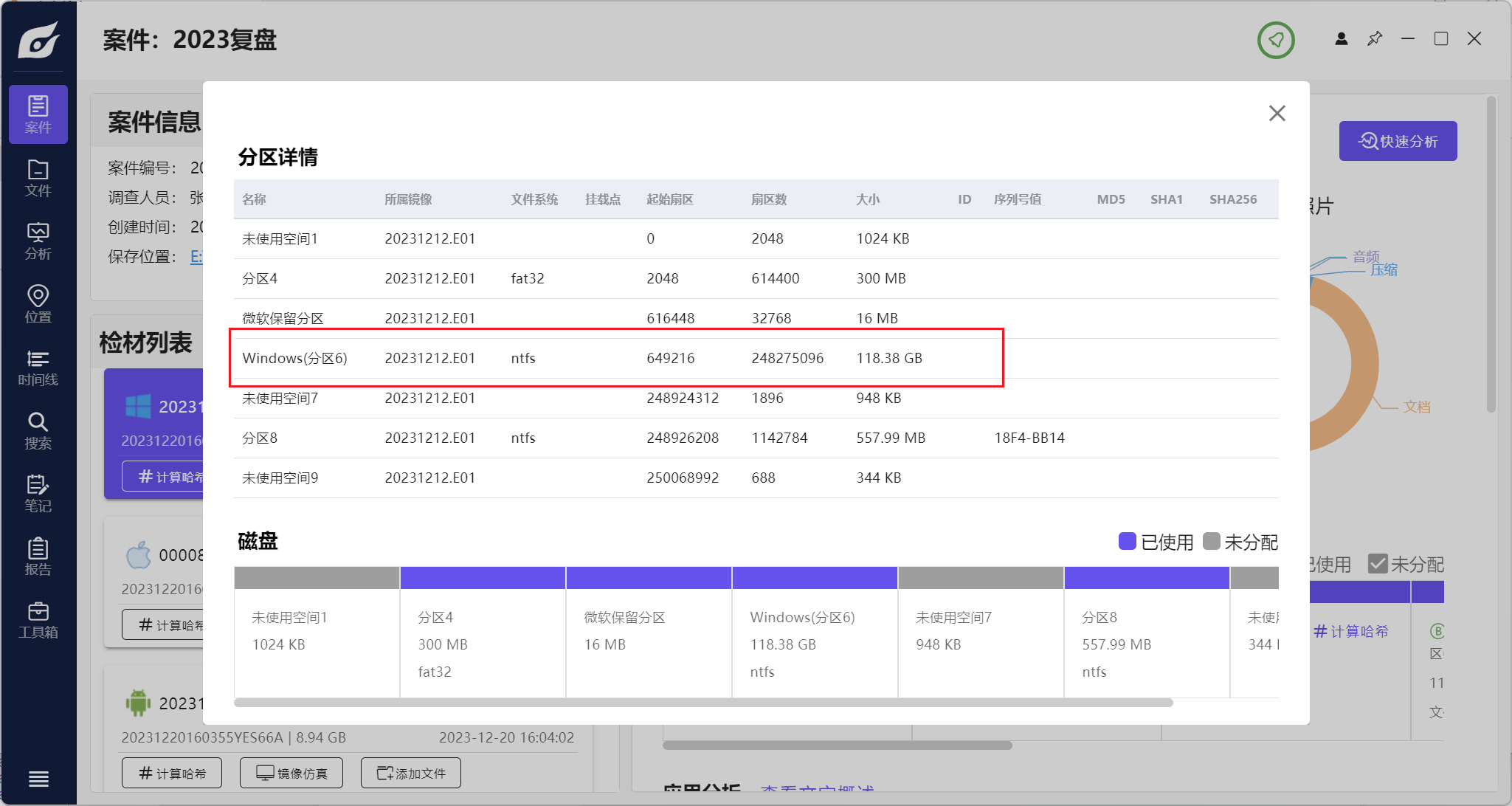Select the 分区8 table row

[x=756, y=438]
